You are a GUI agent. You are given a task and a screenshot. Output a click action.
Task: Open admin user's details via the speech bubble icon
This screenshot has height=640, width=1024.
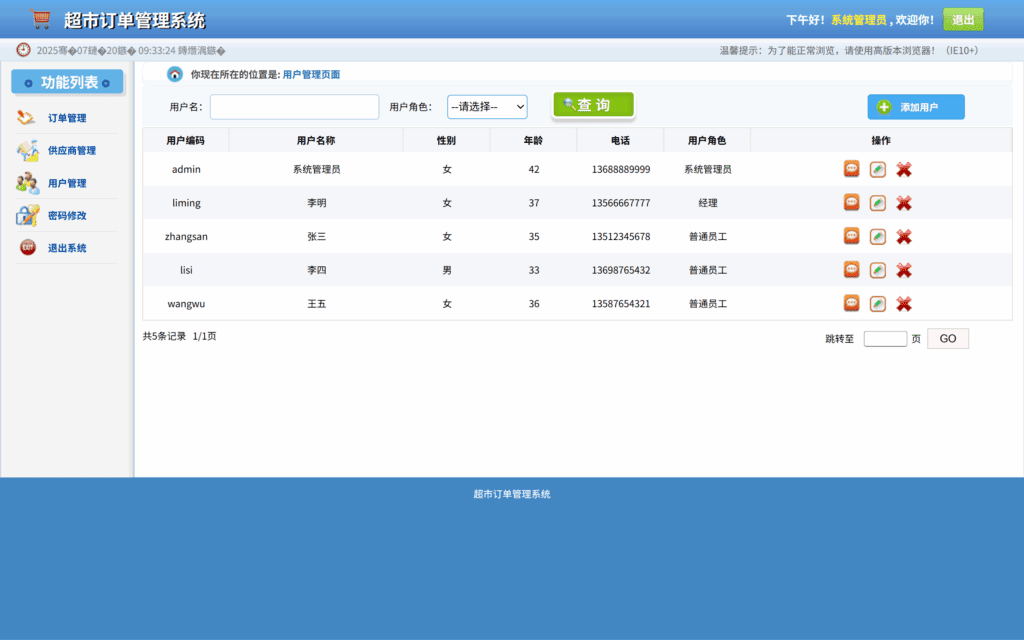coord(850,169)
